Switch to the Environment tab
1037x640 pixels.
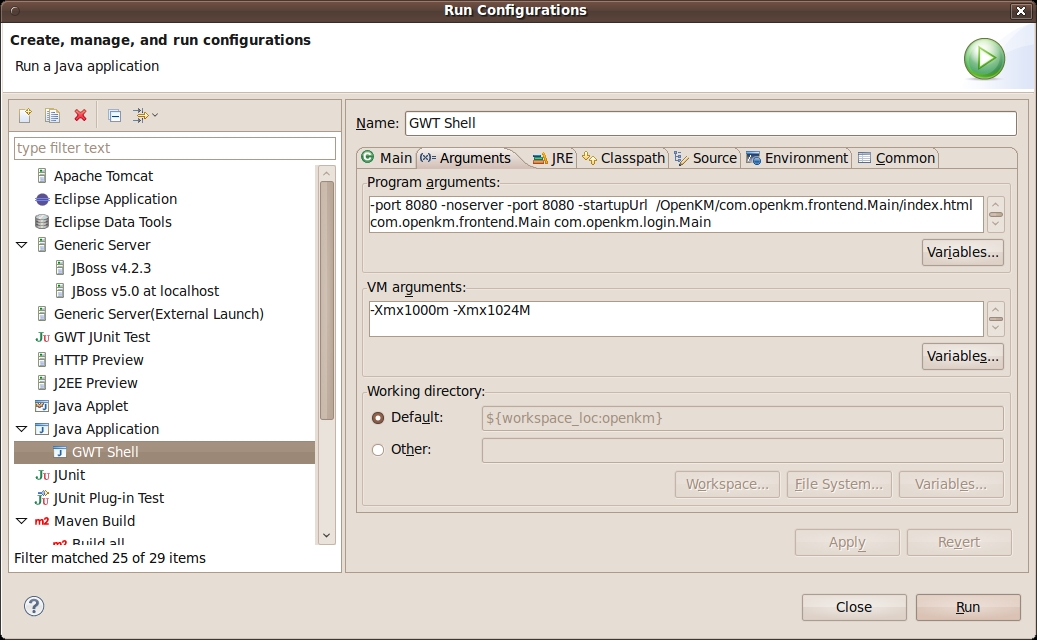796,158
